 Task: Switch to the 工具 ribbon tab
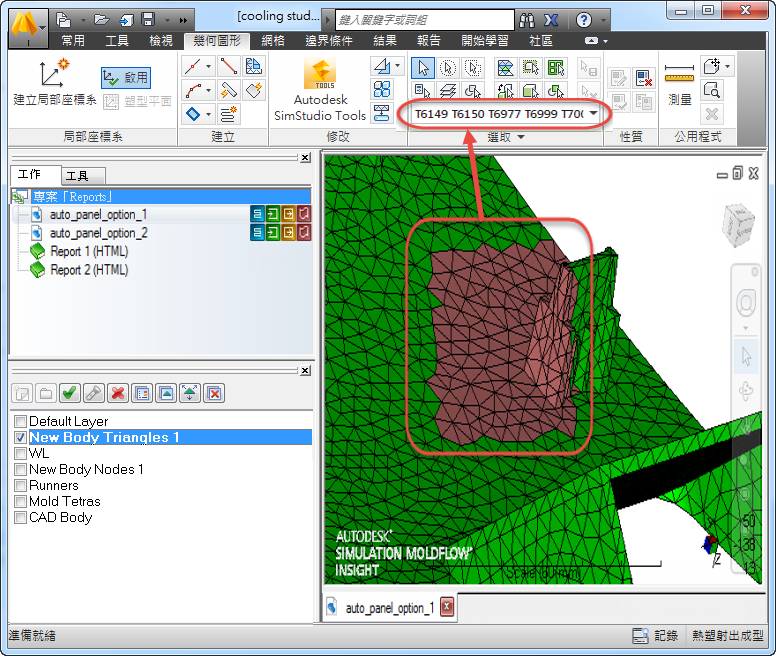(x=117, y=41)
